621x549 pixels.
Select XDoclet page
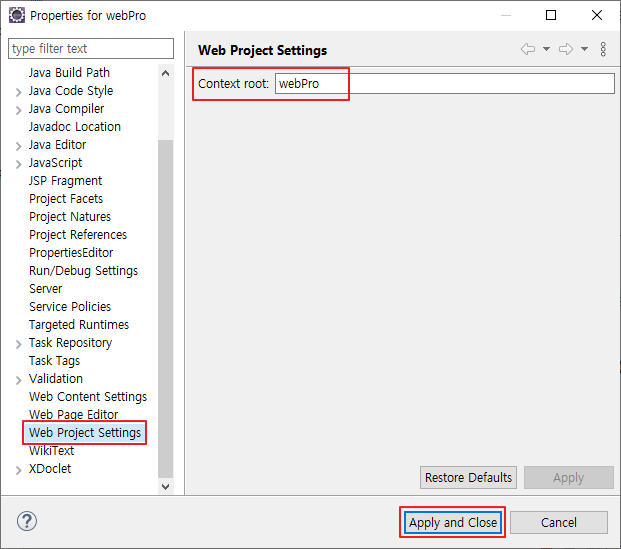pos(50,469)
